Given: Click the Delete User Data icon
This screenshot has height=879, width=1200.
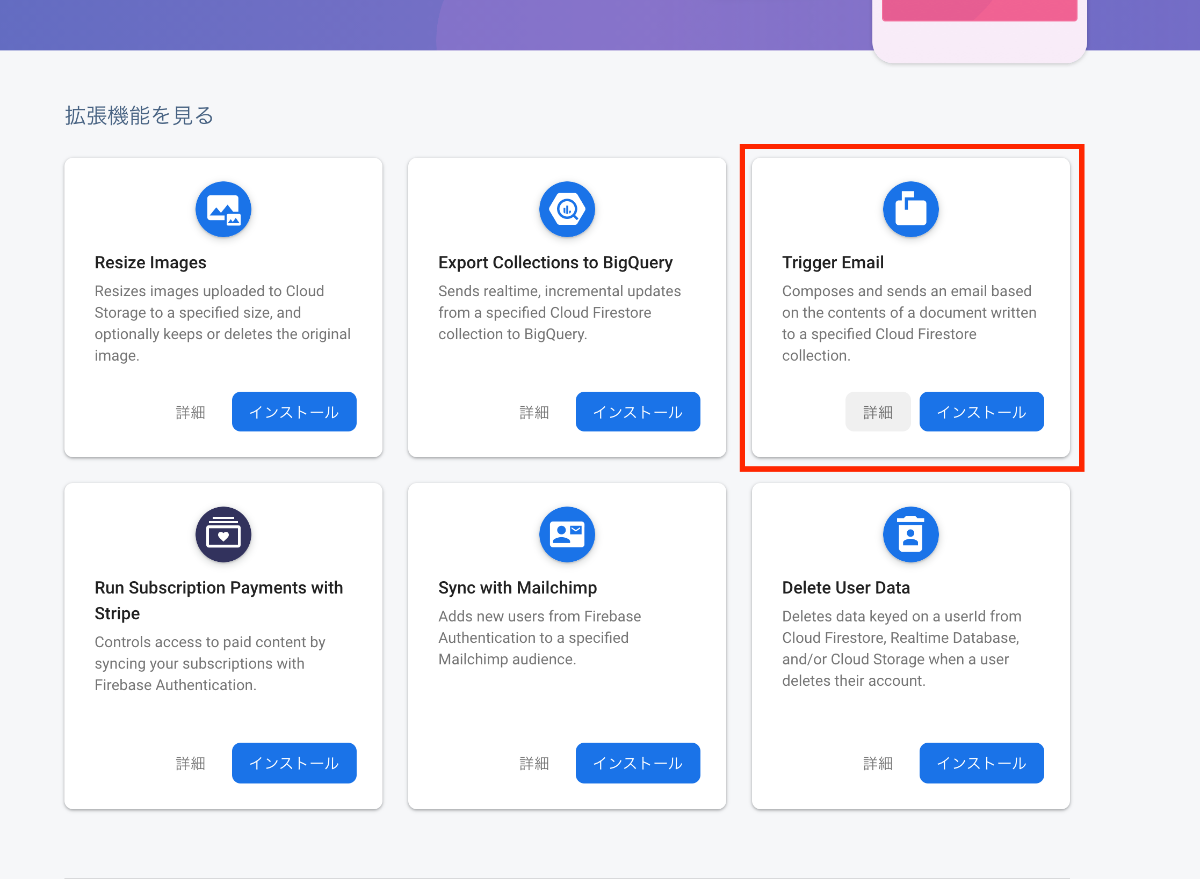Looking at the screenshot, I should [911, 534].
